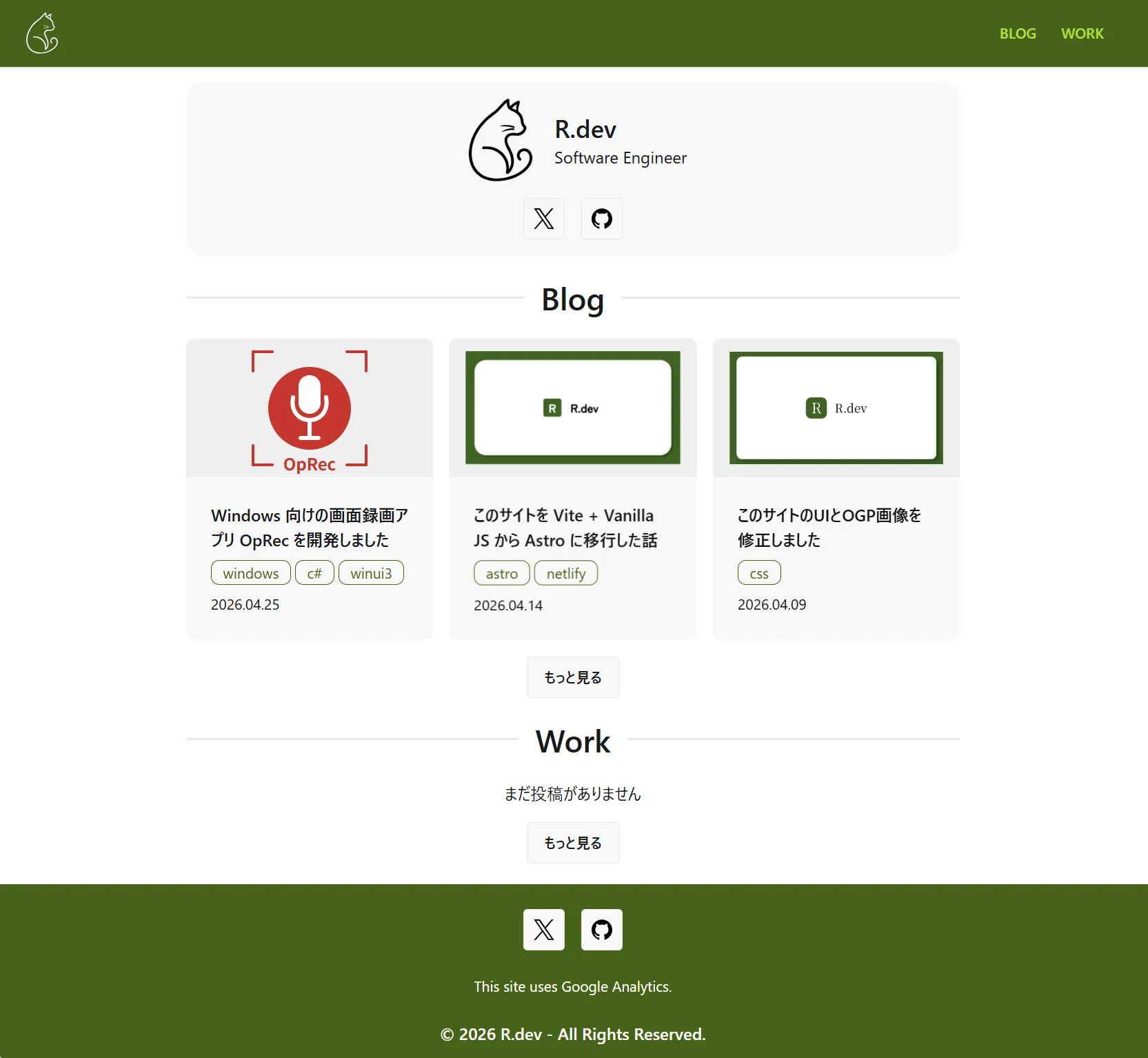Click 'もっと見る' button under Blog section
Viewport: 1148px width, 1058px height.
[x=573, y=677]
